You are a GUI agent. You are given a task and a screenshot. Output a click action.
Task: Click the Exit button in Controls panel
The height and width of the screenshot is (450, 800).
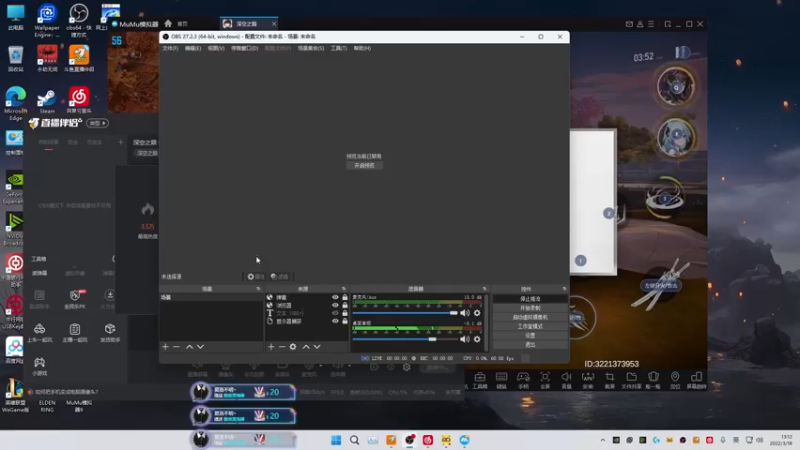point(530,344)
